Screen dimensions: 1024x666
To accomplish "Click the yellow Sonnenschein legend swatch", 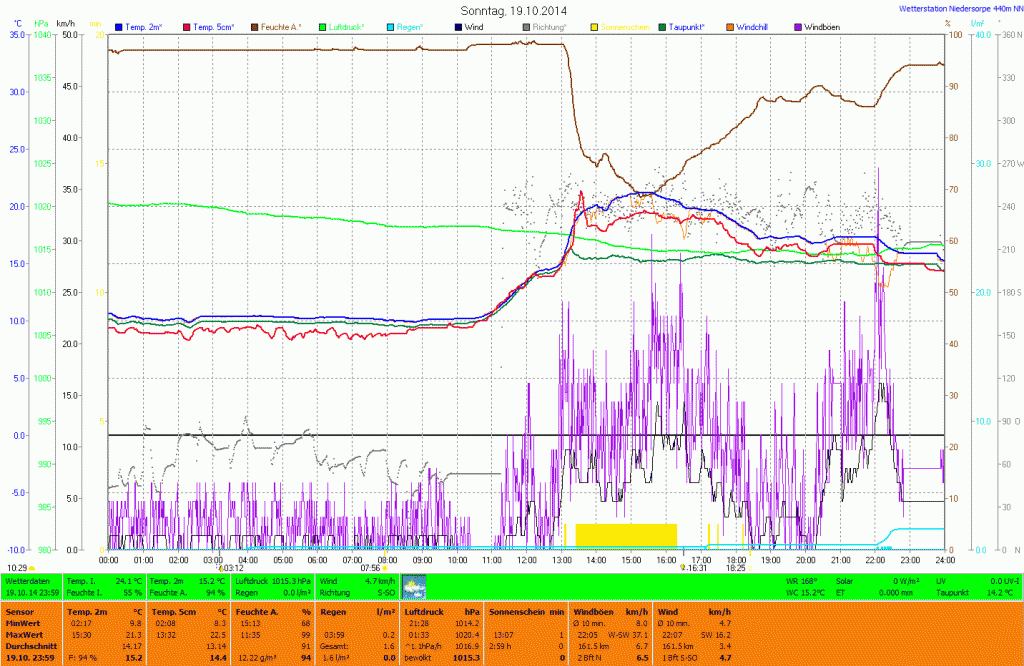I will (x=594, y=26).
